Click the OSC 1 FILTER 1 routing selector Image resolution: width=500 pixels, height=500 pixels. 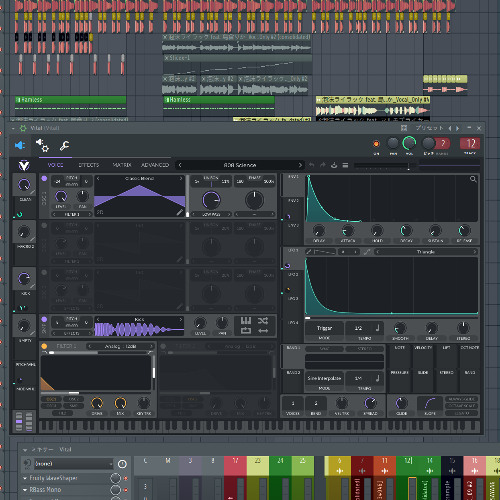tap(72, 214)
